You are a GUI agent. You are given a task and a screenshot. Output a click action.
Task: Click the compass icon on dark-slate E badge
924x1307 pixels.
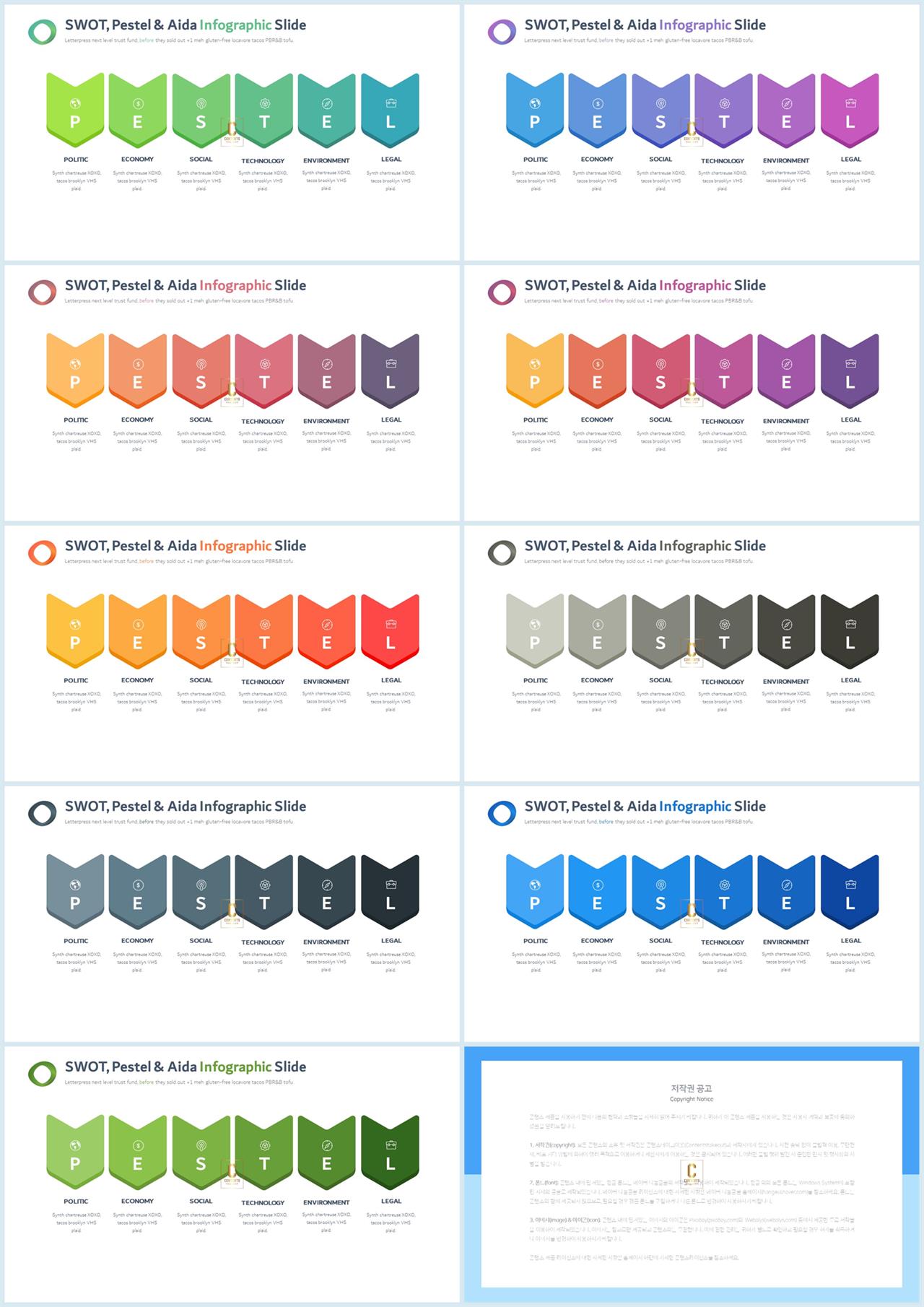click(327, 885)
